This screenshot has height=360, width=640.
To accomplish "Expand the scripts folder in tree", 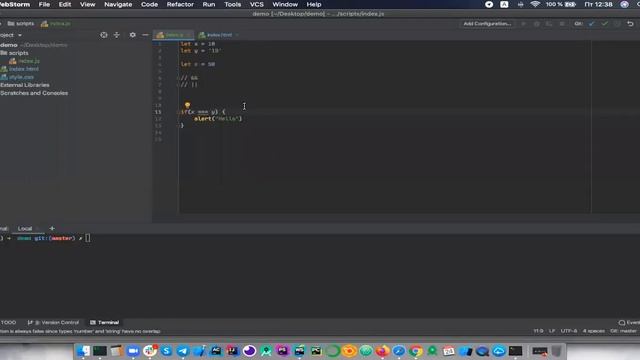I will (x=15, y=53).
